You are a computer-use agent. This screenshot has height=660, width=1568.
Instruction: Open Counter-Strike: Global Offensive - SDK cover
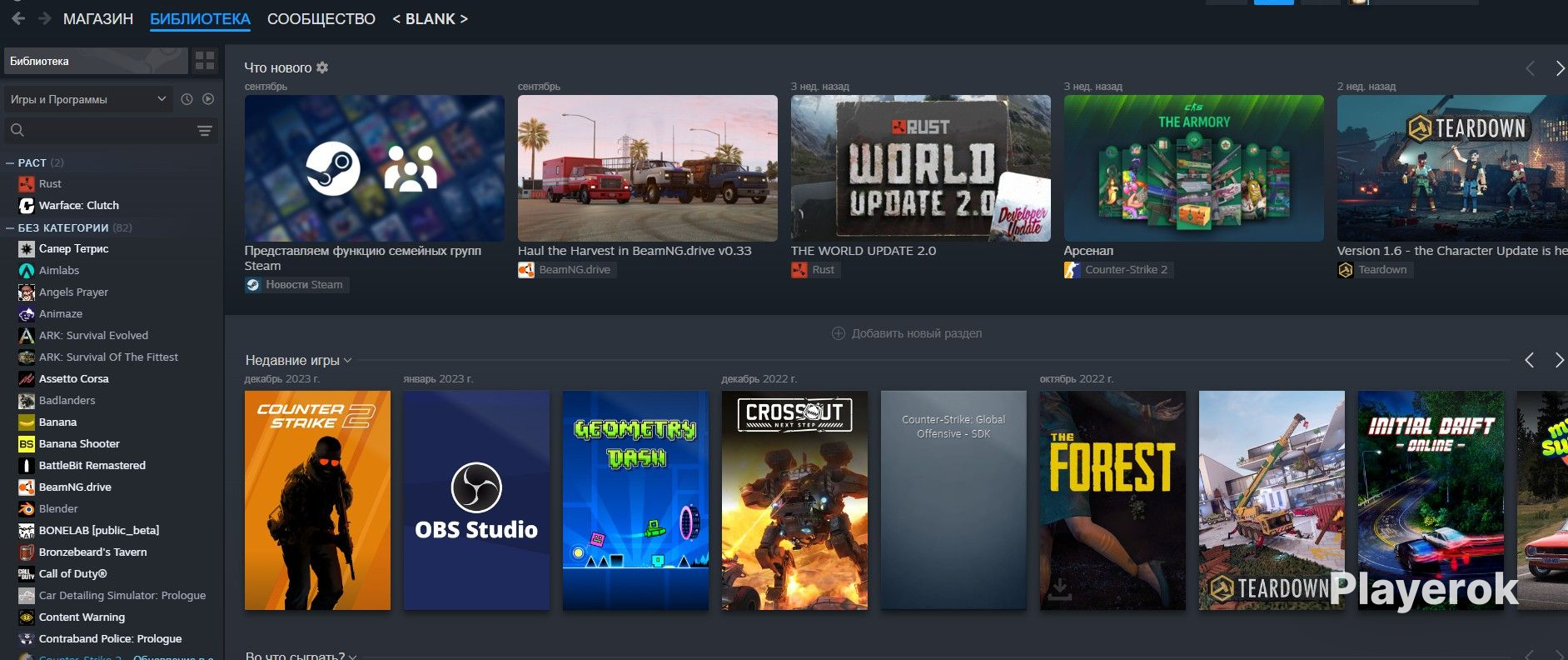[x=953, y=500]
